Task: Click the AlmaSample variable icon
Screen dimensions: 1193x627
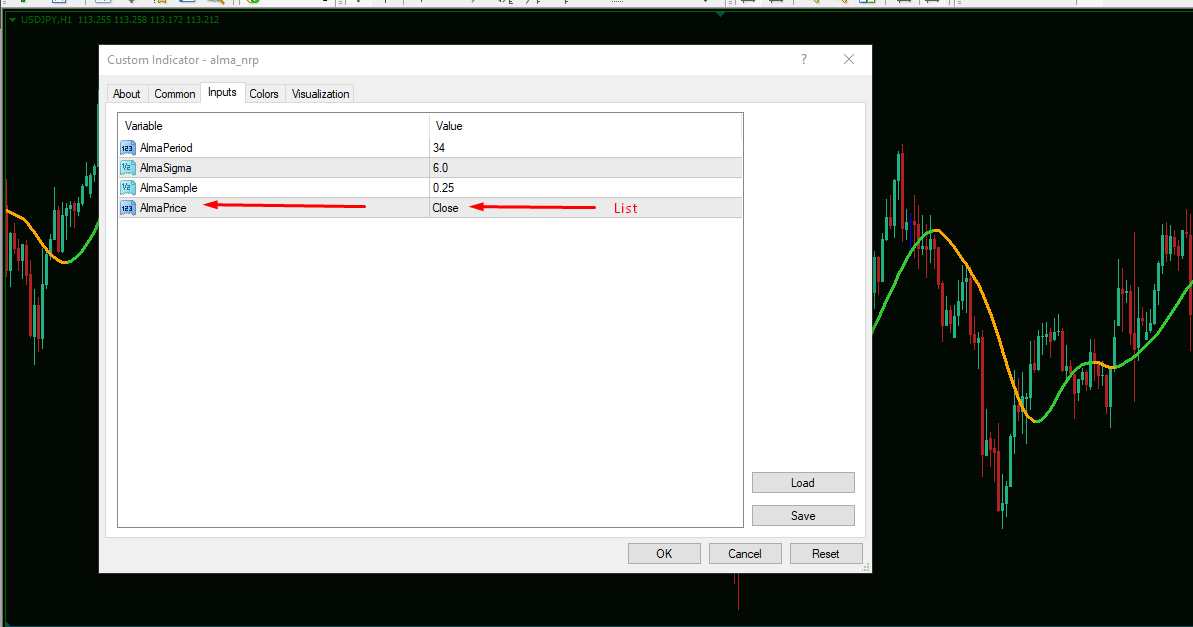Action: pyautogui.click(x=128, y=187)
